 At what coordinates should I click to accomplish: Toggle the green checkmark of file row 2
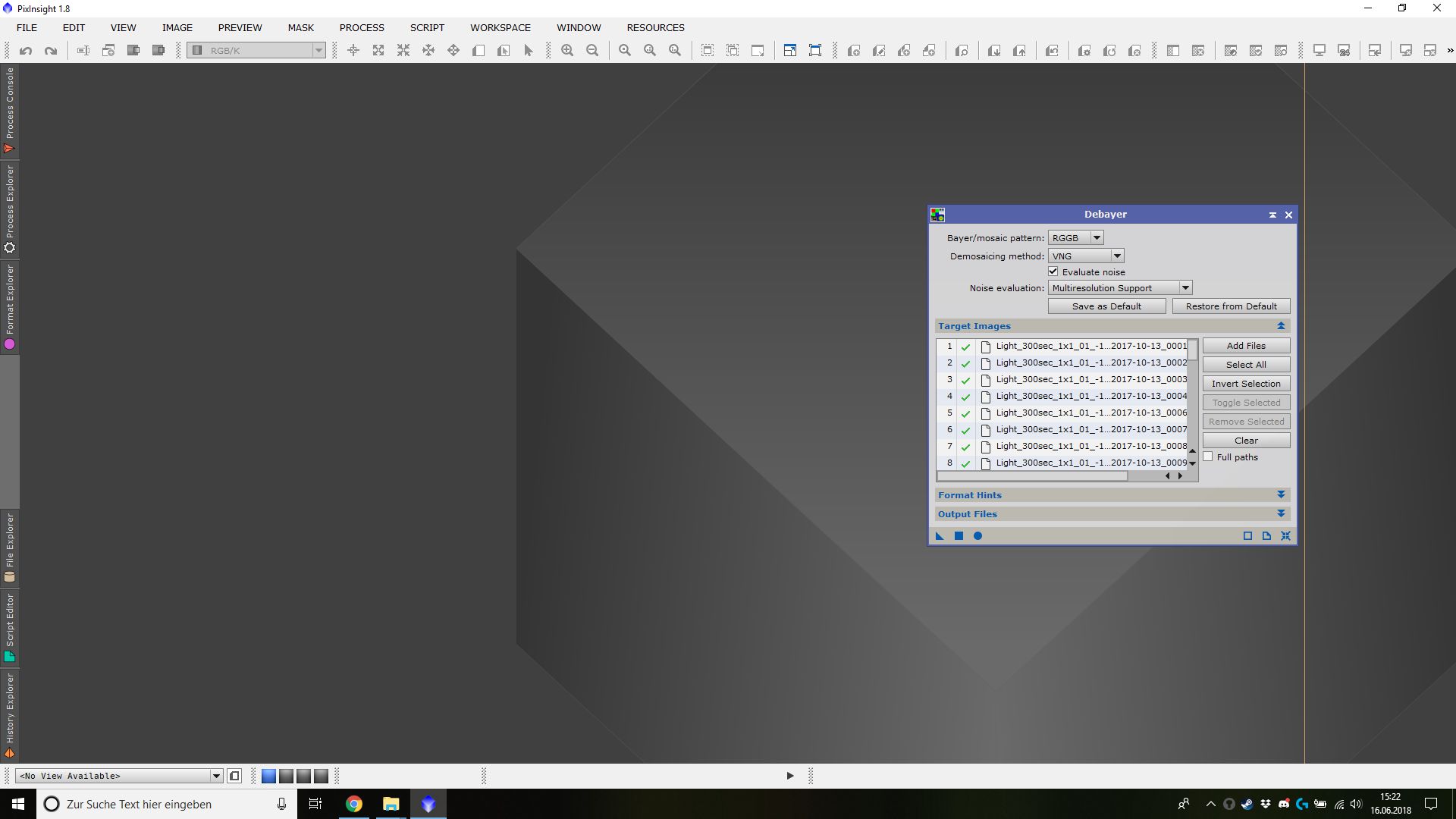(965, 363)
